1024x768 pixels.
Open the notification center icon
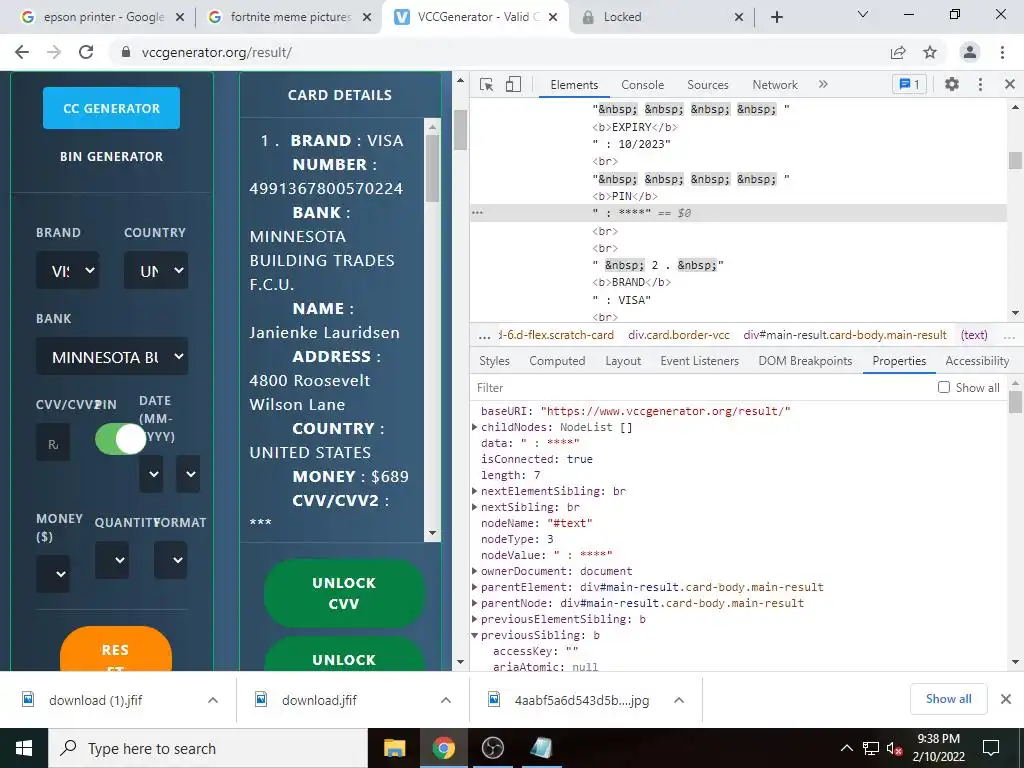click(991, 748)
